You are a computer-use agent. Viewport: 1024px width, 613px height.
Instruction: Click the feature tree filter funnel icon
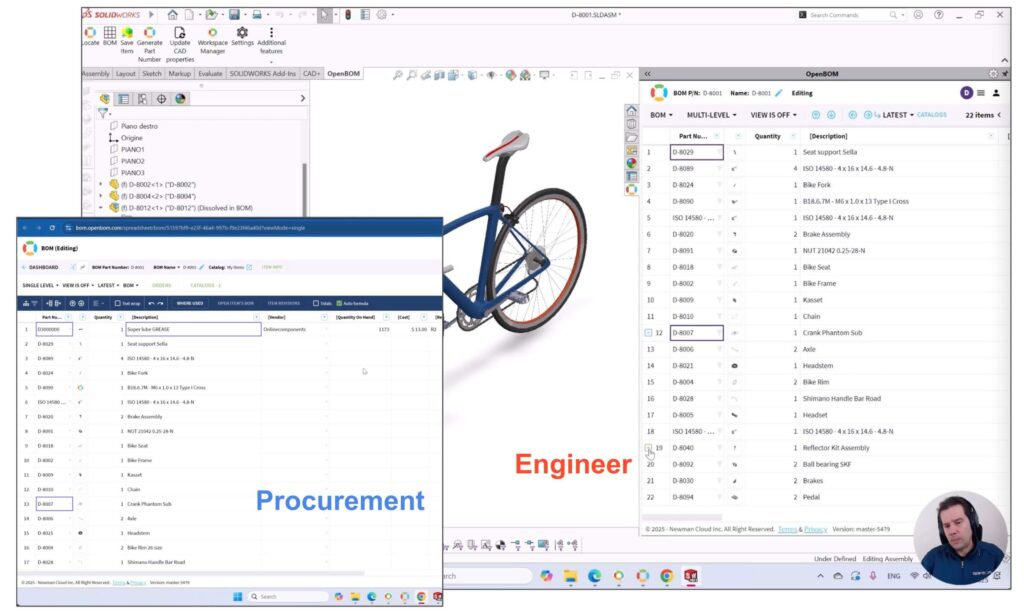(x=103, y=113)
